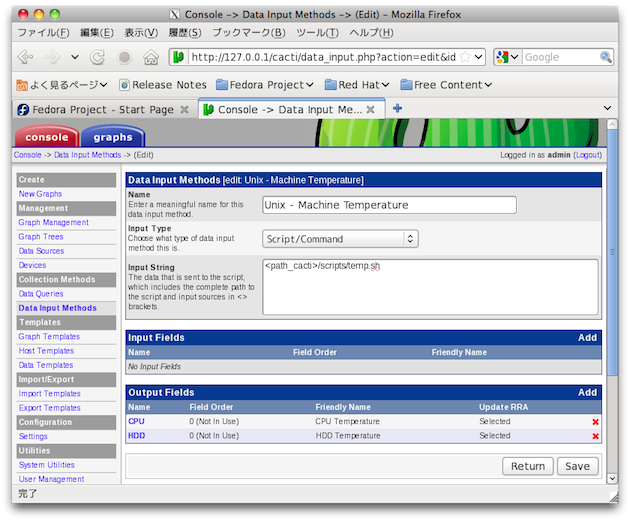The width and height of the screenshot is (630, 521).
Task: Go to the browser home page icon
Action: (151, 57)
